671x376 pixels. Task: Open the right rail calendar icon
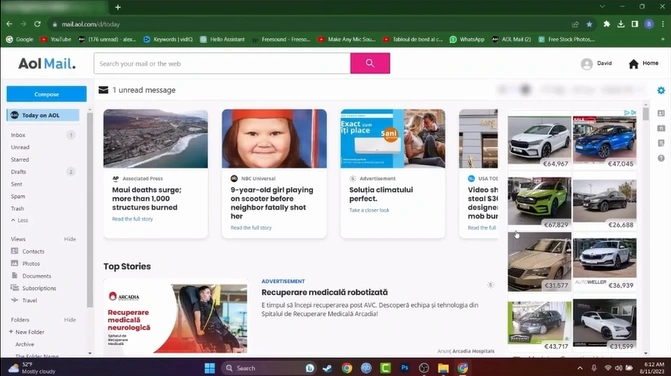pyautogui.click(x=661, y=128)
